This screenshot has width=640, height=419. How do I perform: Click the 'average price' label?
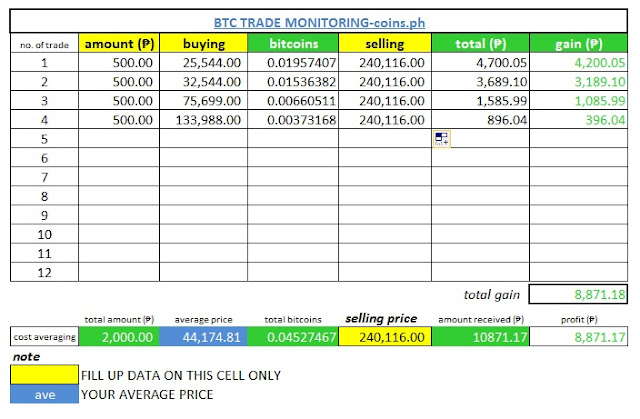(203, 319)
